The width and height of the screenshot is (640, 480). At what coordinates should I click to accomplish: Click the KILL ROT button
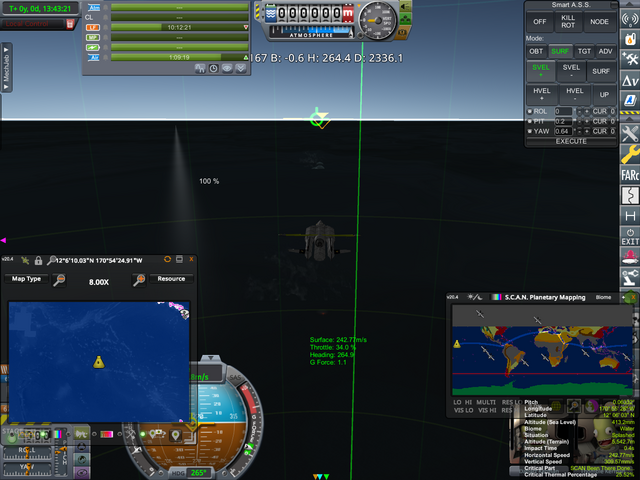tap(568, 22)
